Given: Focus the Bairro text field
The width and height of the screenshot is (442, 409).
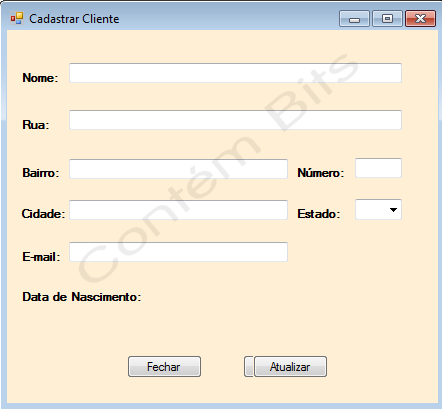Looking at the screenshot, I should click(x=178, y=169).
